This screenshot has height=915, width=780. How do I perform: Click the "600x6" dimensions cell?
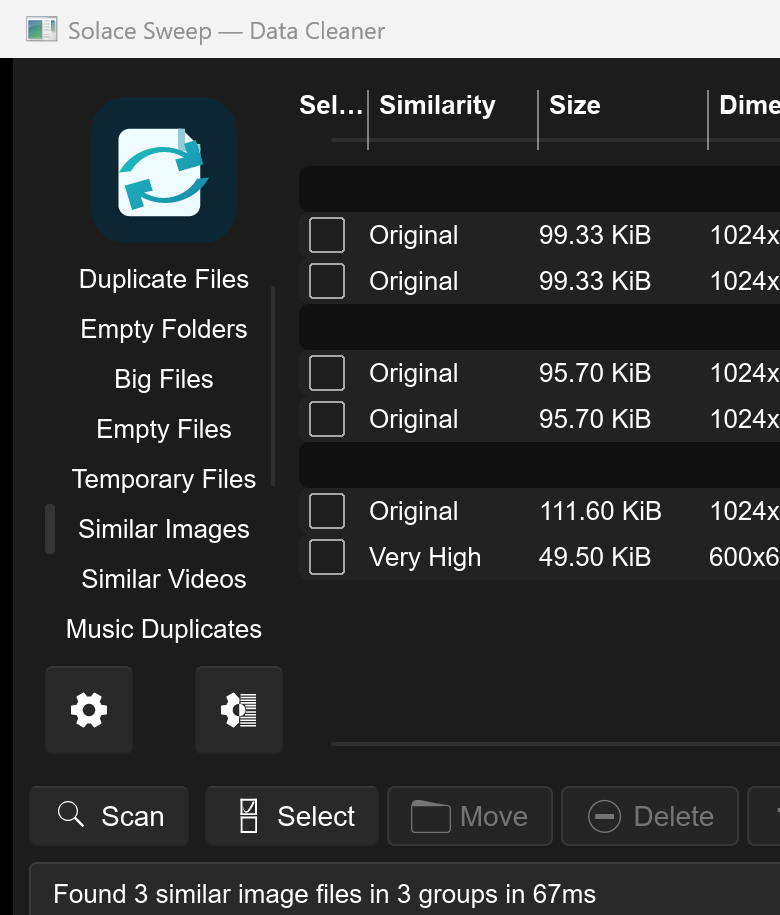click(x=744, y=557)
